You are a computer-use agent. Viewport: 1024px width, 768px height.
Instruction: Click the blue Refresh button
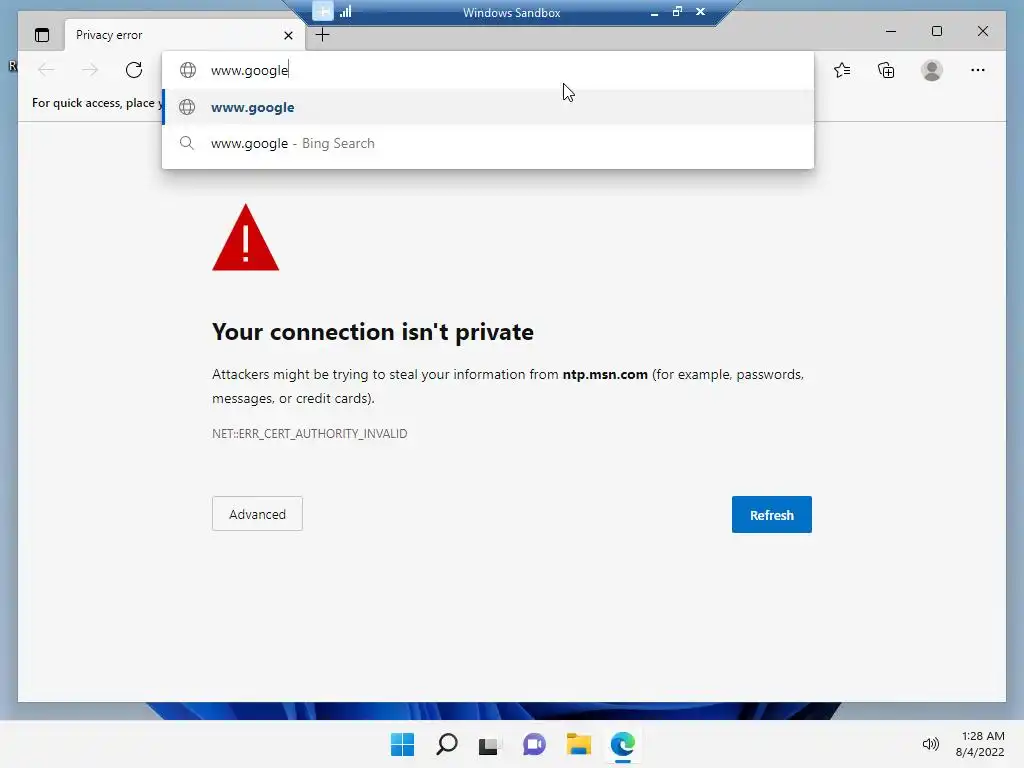[772, 515]
